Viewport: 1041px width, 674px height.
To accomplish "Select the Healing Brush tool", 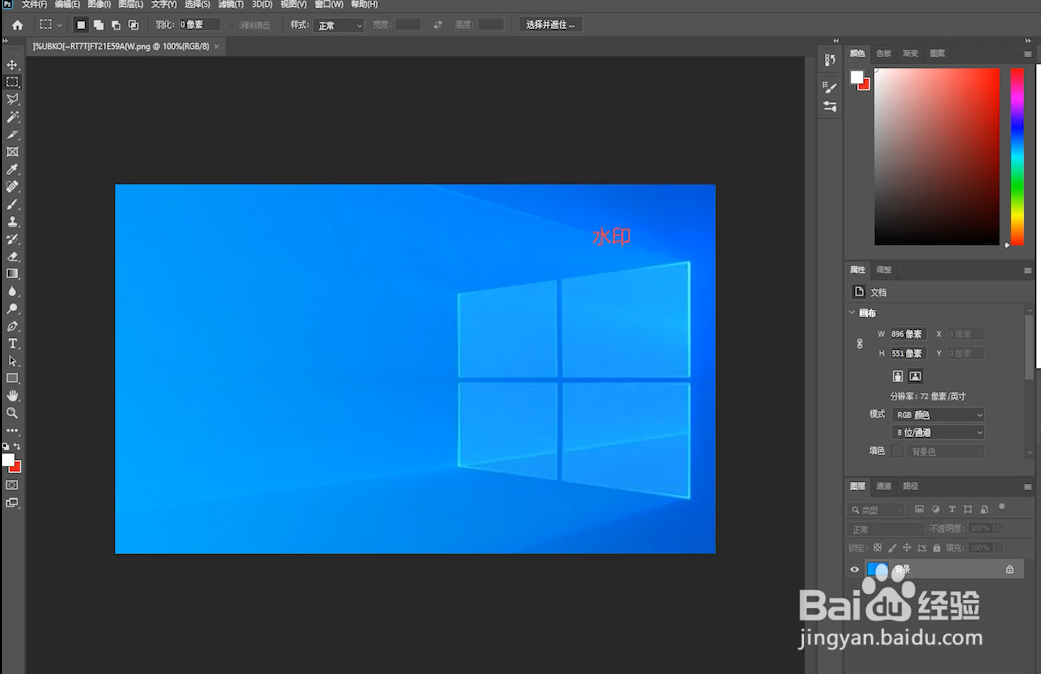I will pos(12,187).
